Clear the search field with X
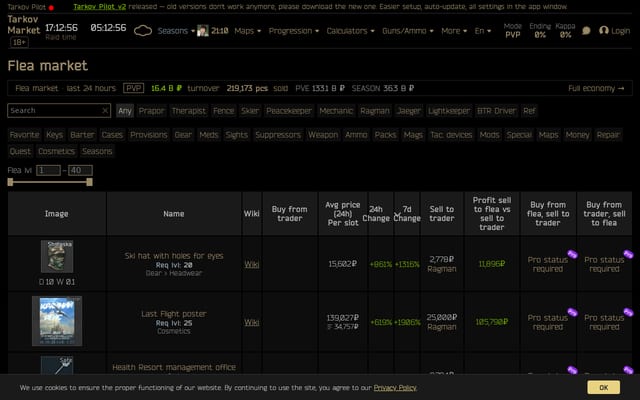Viewport: 640px width, 400px height. click(105, 110)
